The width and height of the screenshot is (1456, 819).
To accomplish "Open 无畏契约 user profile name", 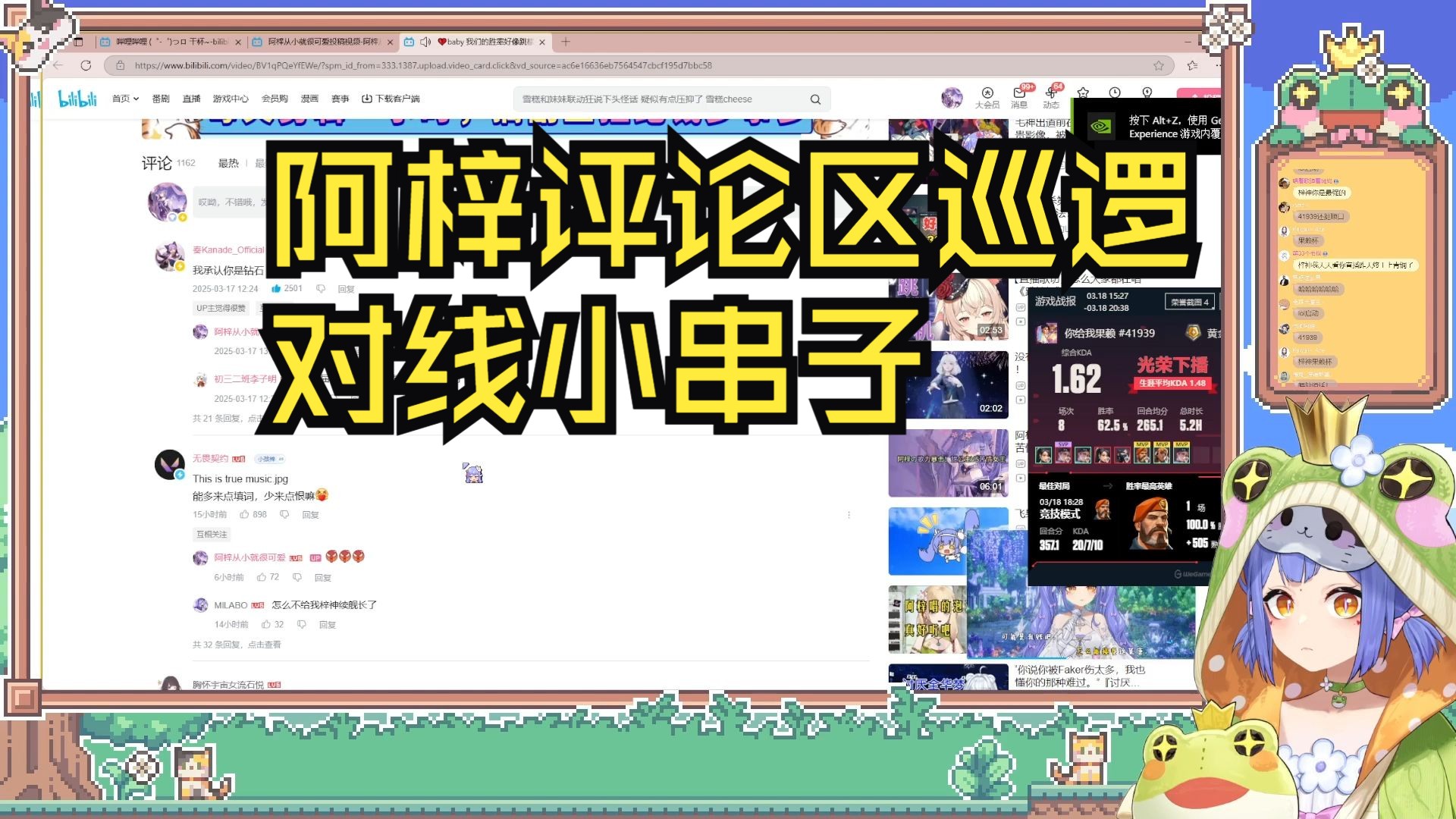I will [x=210, y=459].
